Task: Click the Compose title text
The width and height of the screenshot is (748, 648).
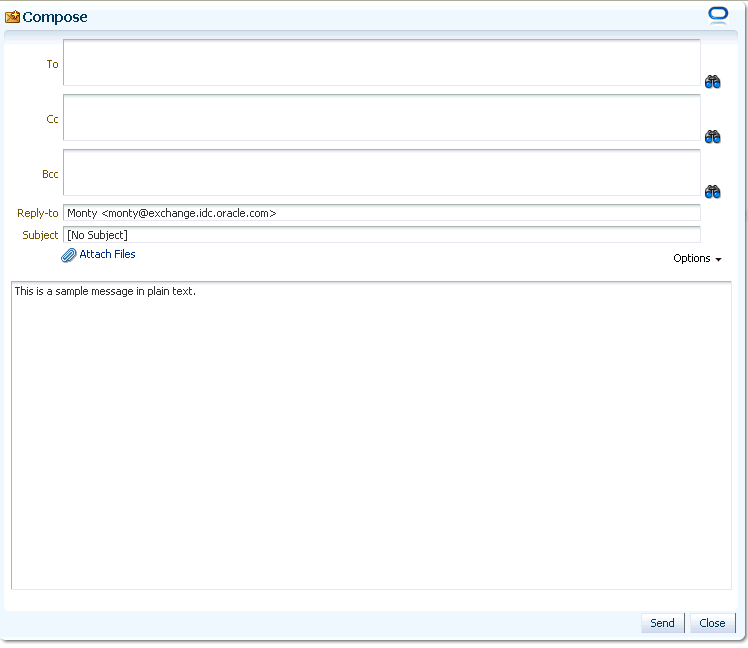Action: [55, 17]
